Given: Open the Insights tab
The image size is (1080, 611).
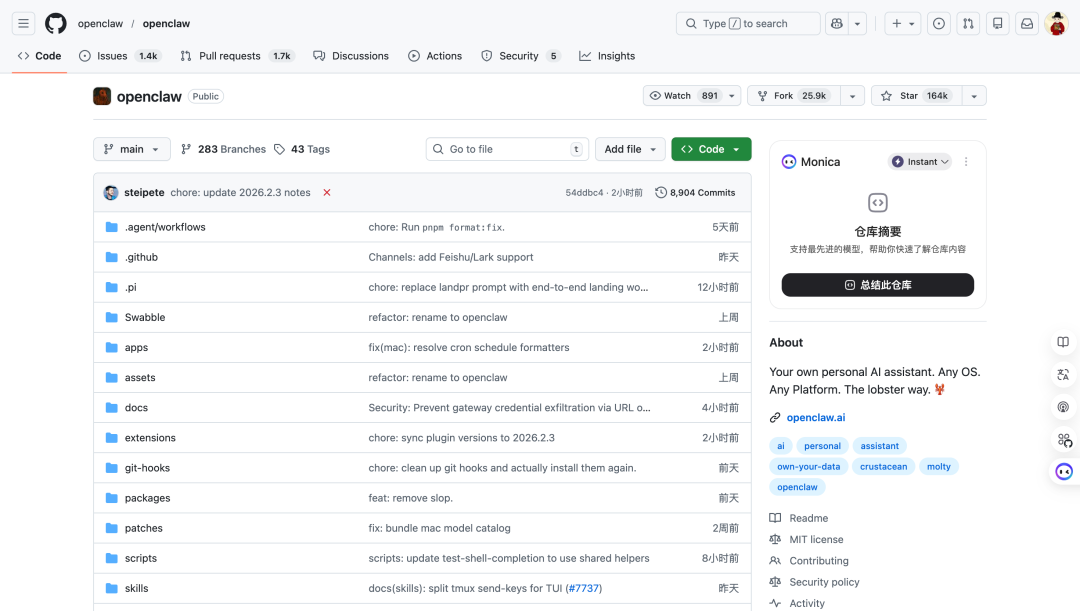Looking at the screenshot, I should tap(607, 56).
